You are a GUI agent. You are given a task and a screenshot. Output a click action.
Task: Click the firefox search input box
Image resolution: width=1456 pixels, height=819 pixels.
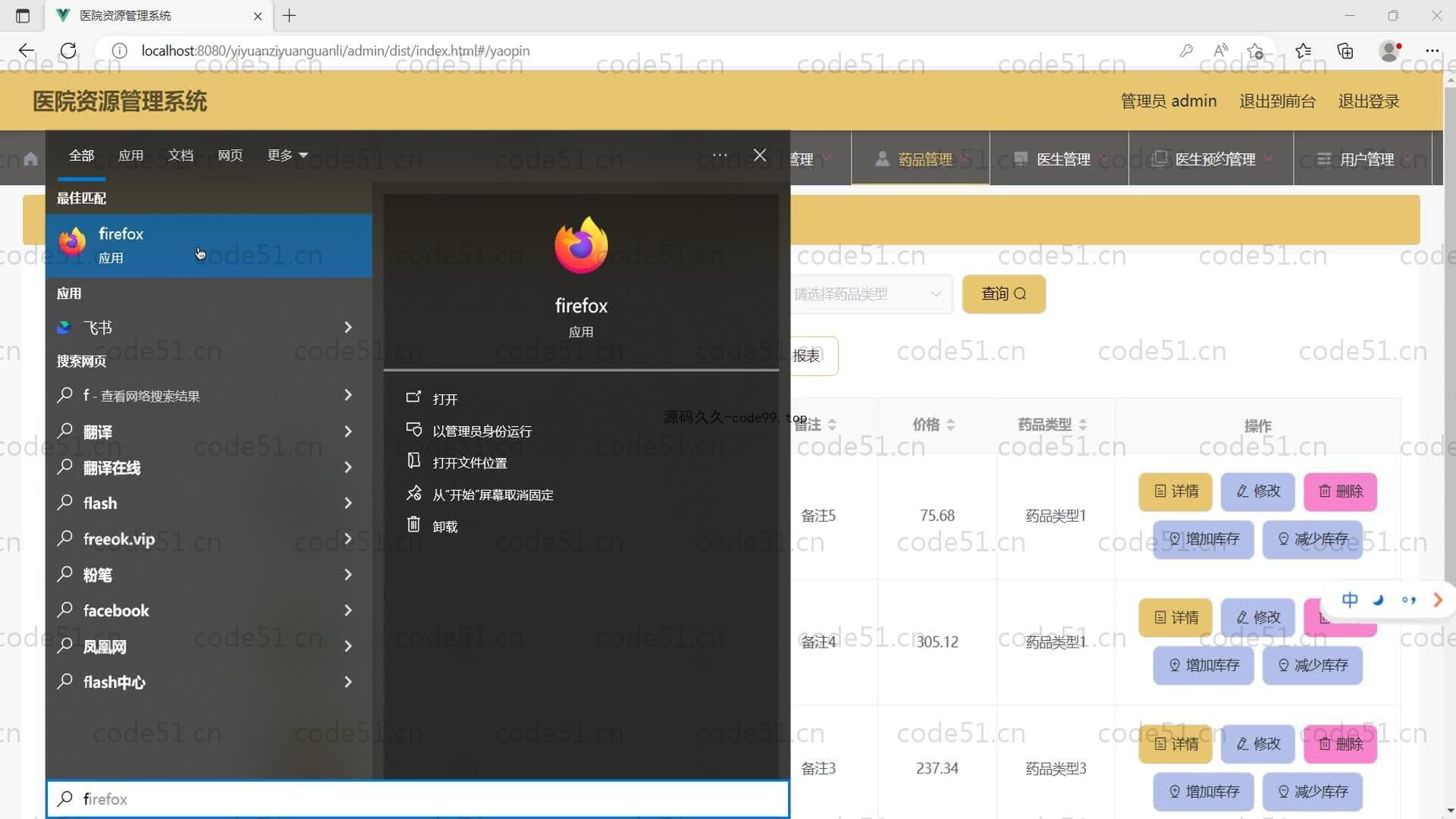coord(418,799)
